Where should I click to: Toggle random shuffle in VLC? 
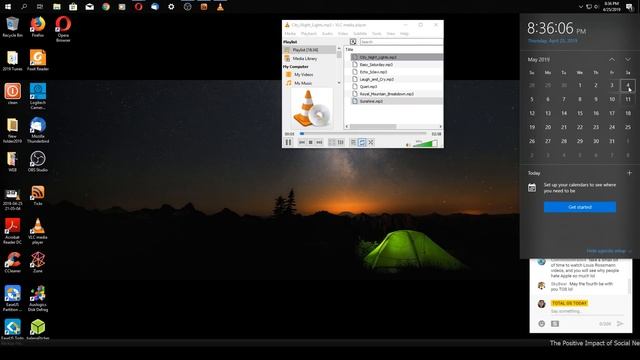click(371, 142)
